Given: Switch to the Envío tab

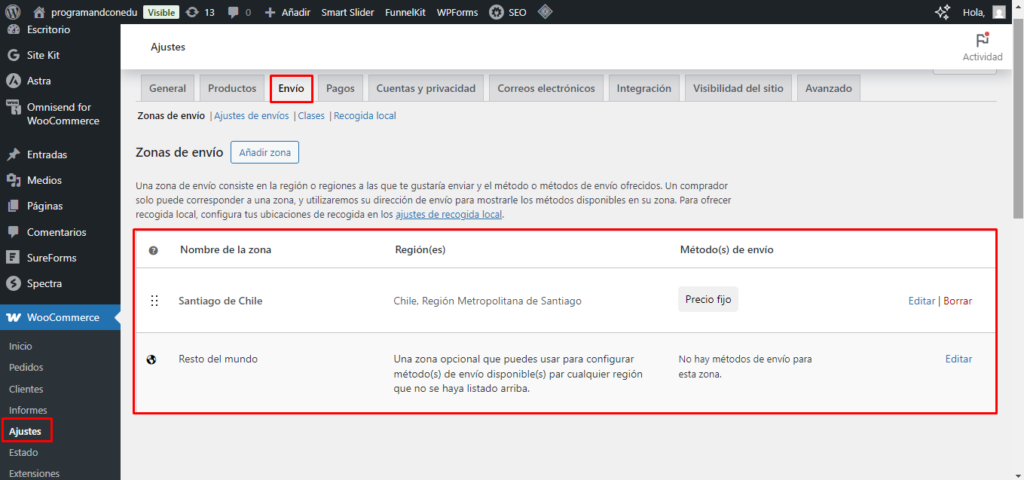Looking at the screenshot, I should click(x=291, y=88).
